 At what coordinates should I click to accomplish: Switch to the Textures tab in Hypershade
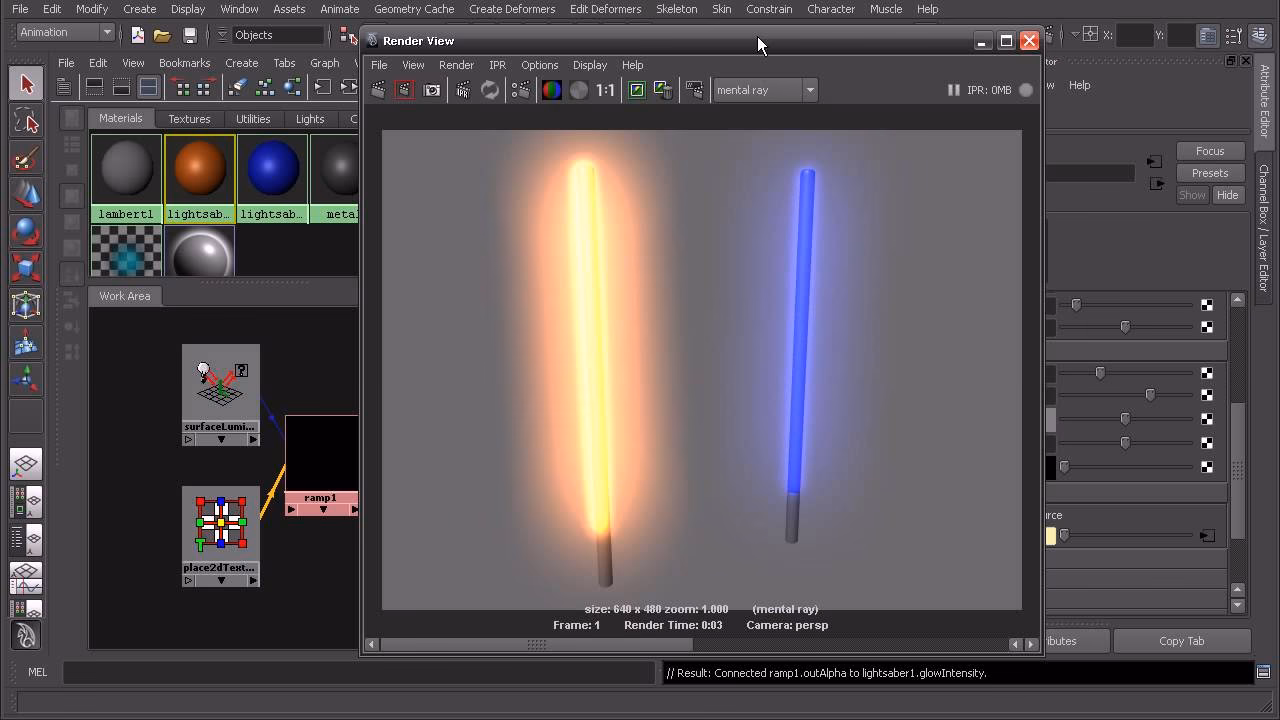[189, 119]
